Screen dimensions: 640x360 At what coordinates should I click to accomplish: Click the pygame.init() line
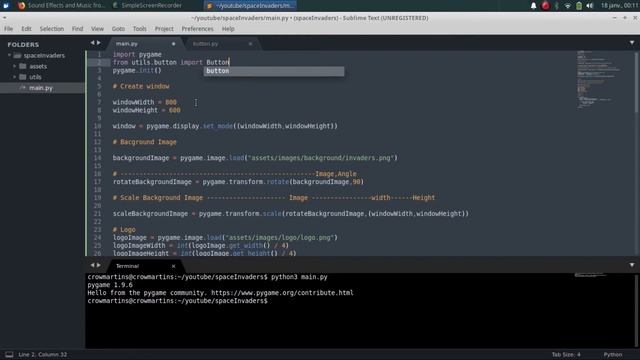[137, 71]
